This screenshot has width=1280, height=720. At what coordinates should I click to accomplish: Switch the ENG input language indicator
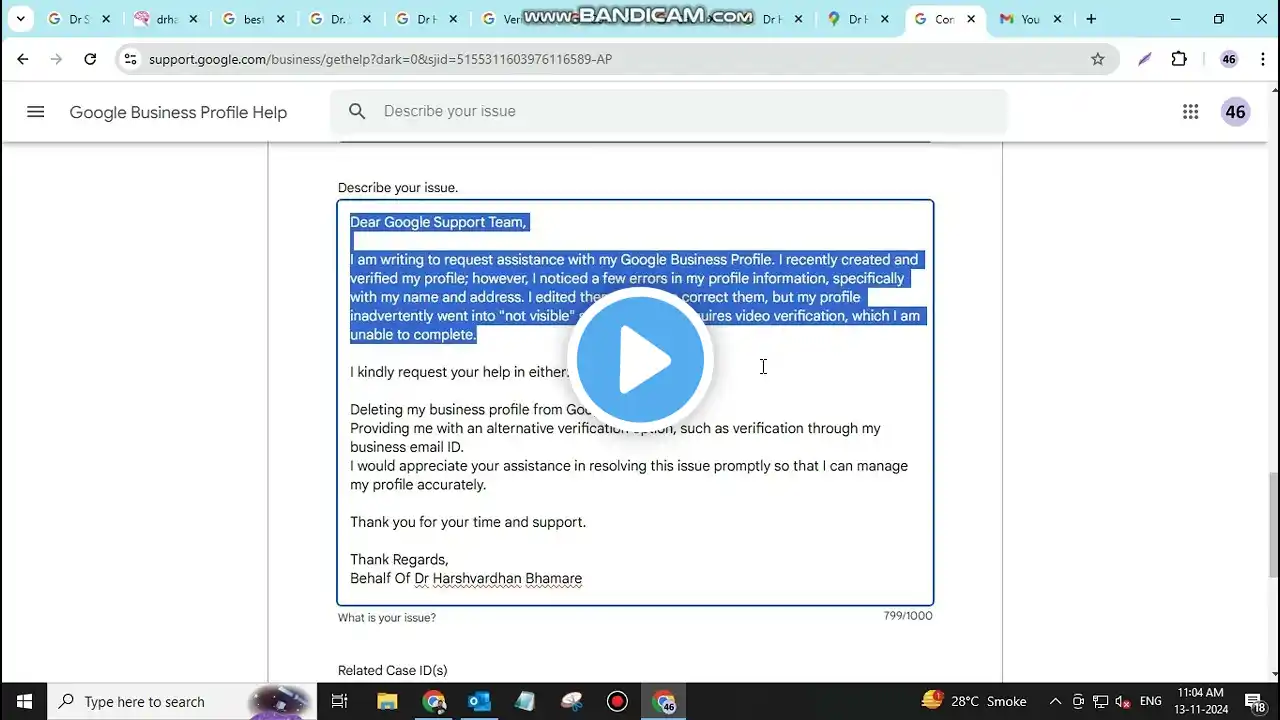tap(1150, 701)
